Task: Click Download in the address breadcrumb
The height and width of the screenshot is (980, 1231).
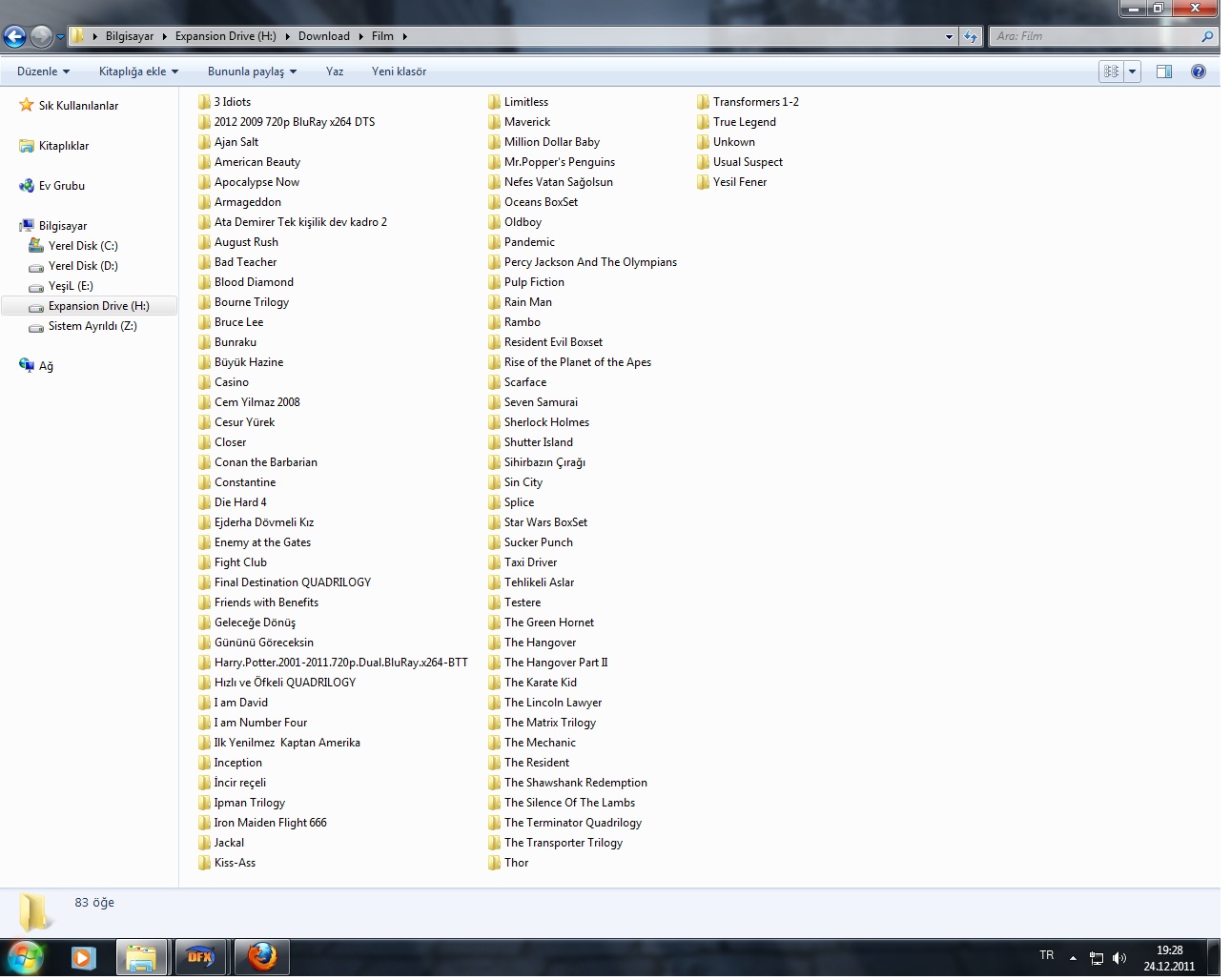Action: pyautogui.click(x=324, y=36)
